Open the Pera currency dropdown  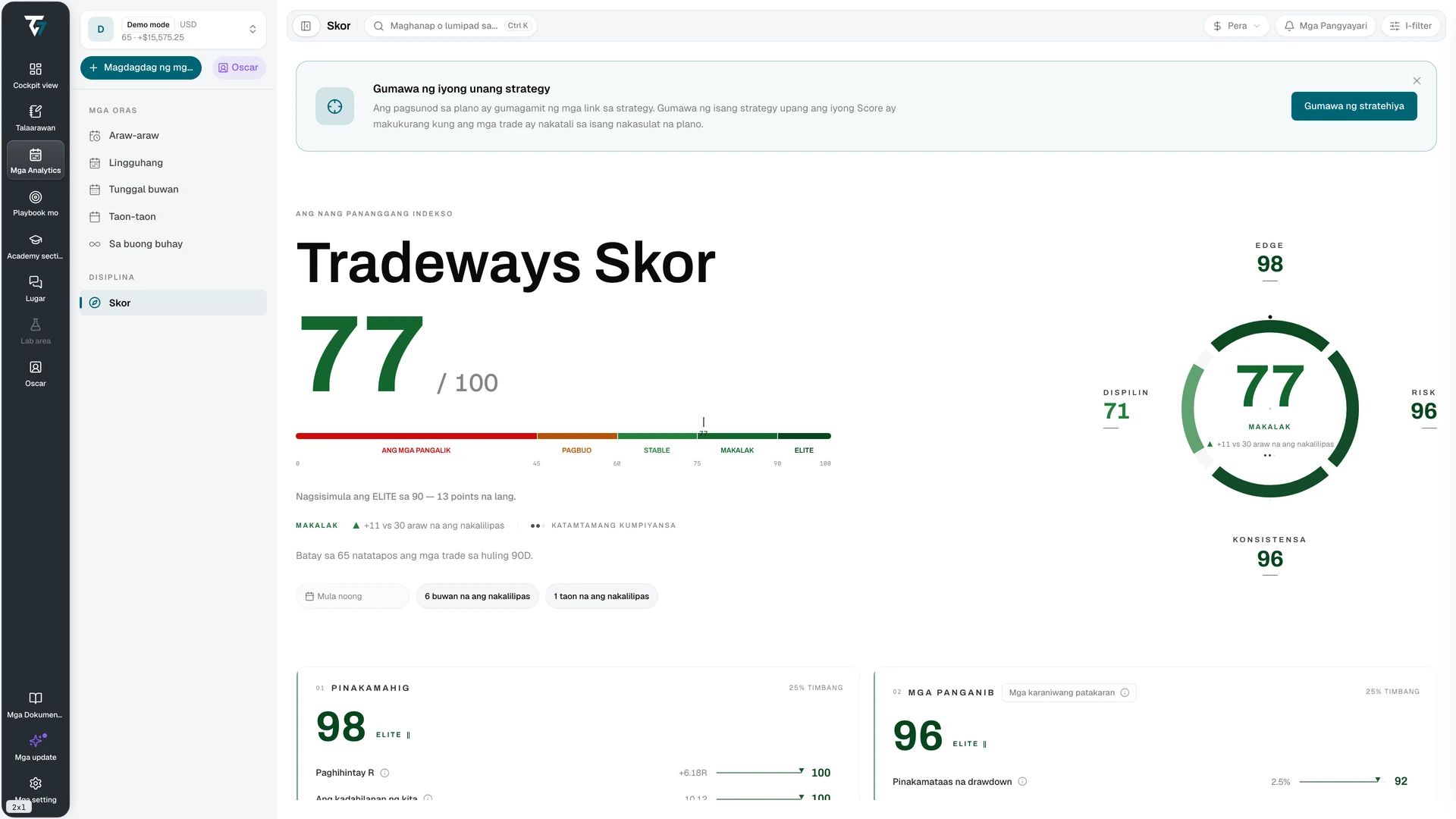1236,26
